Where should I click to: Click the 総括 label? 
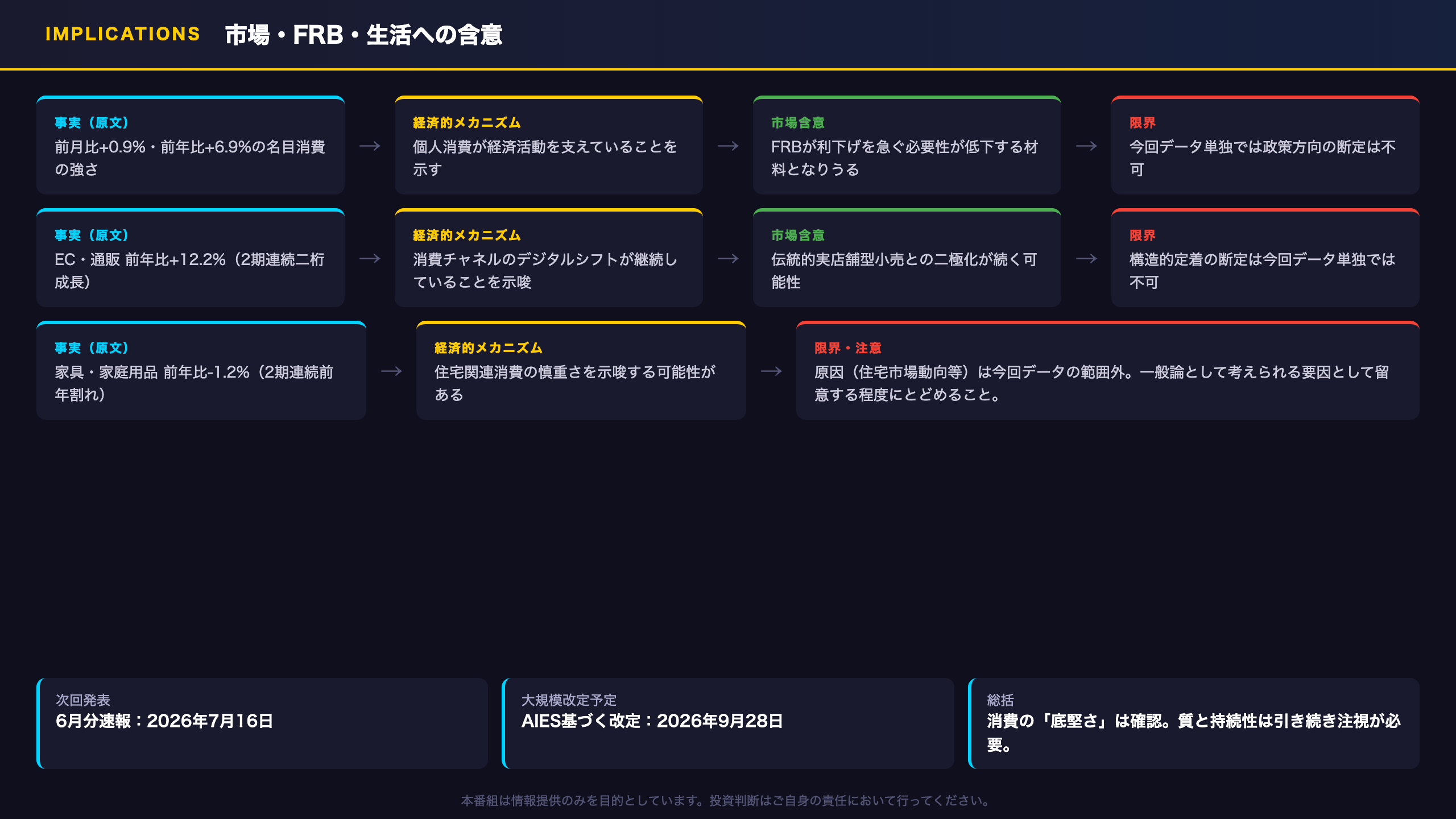pos(1000,700)
